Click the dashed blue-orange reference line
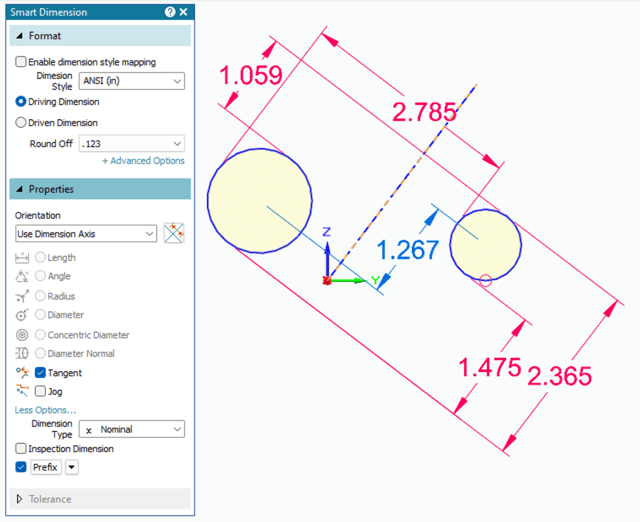 click(402, 181)
